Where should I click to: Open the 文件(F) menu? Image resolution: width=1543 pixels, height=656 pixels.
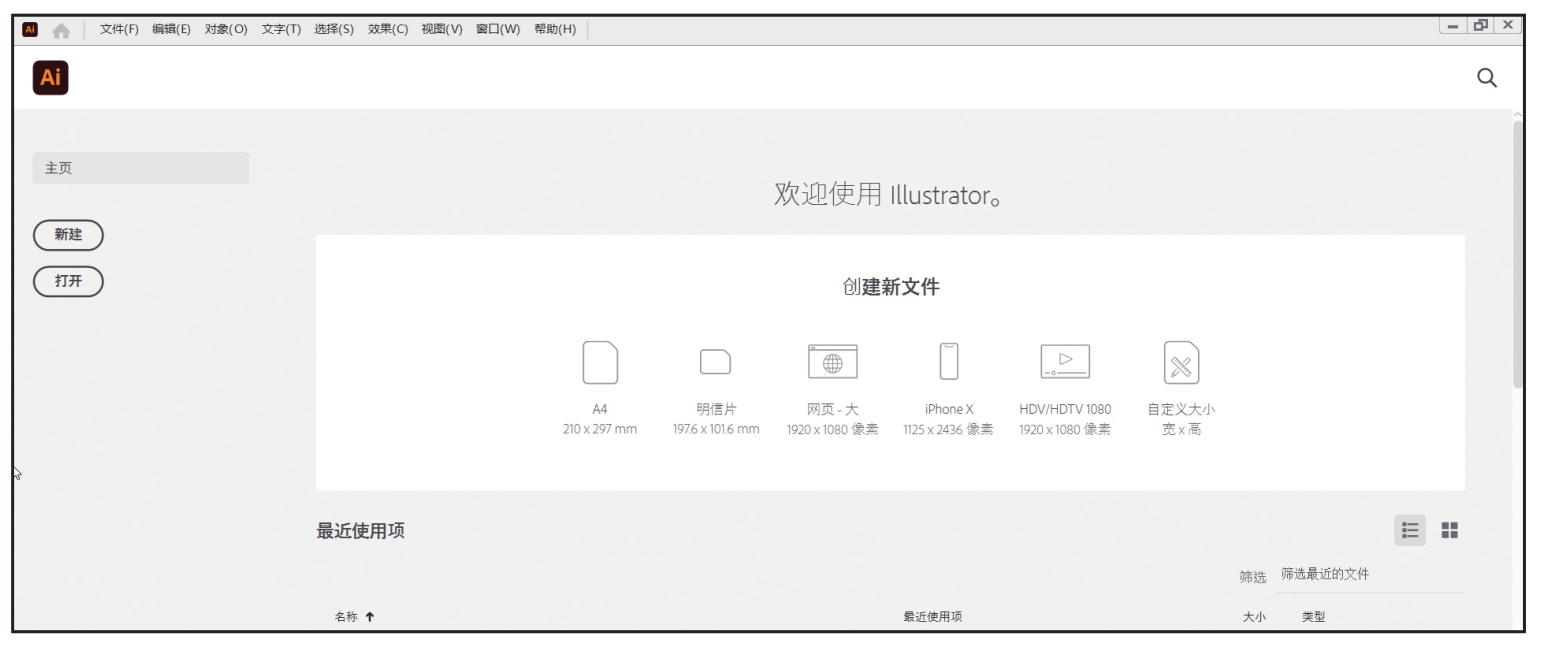[119, 29]
